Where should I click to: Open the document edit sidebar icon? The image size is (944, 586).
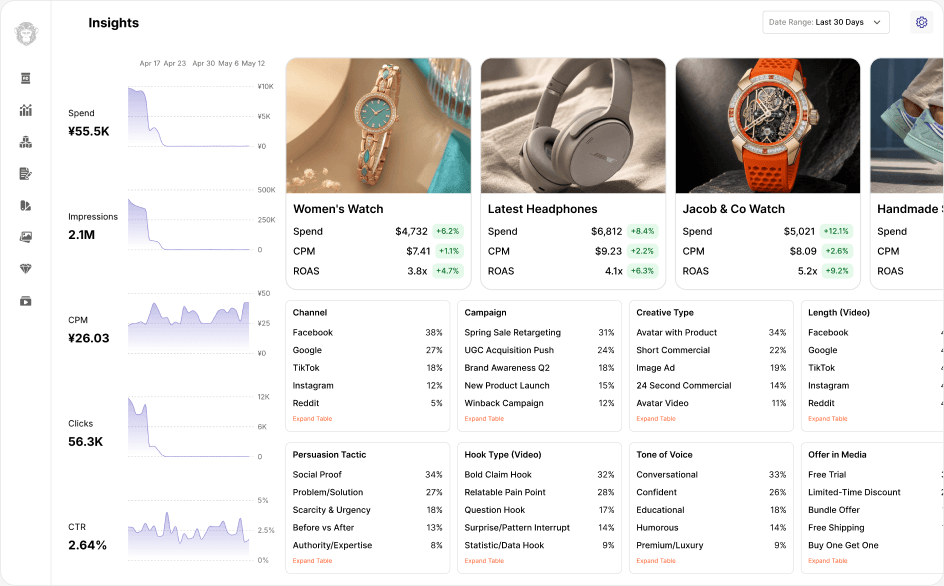point(25,174)
